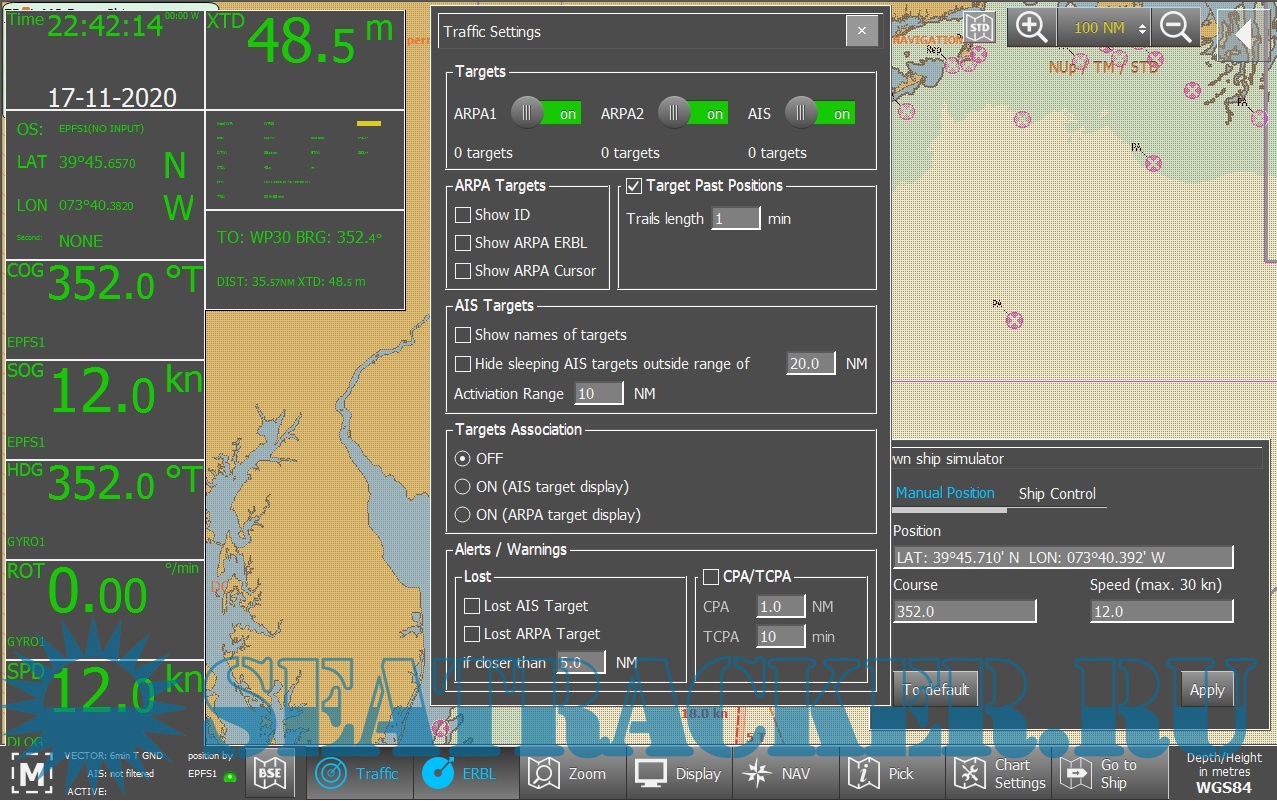Toggle the ARPA1 targets switch
The image size is (1277, 801).
[546, 114]
